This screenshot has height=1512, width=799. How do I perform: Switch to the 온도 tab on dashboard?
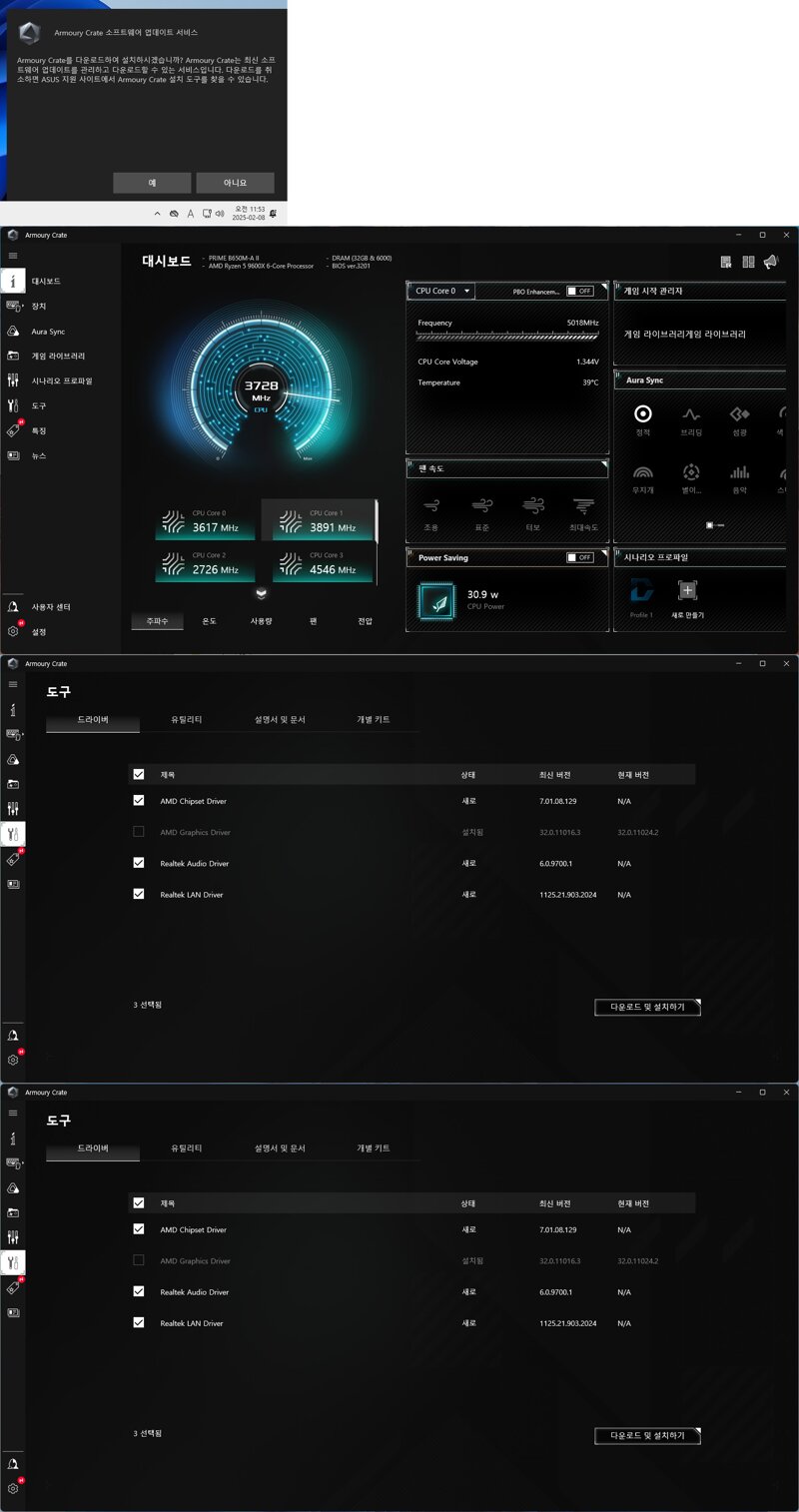[210, 621]
